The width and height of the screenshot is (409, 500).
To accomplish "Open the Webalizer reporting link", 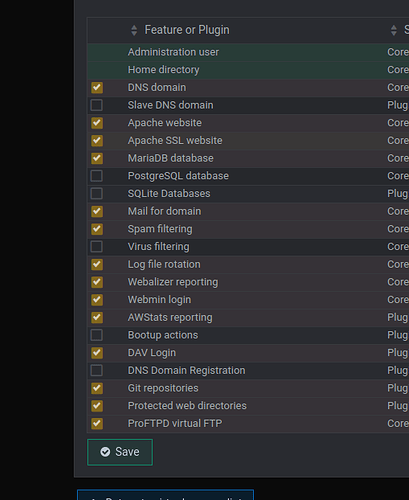I will [173, 282].
